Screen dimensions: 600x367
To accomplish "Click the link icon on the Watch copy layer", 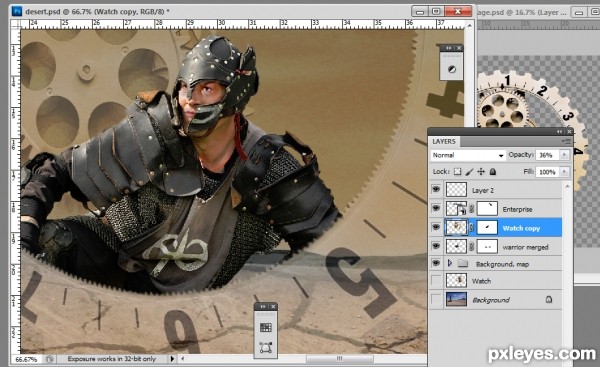I will coord(471,228).
